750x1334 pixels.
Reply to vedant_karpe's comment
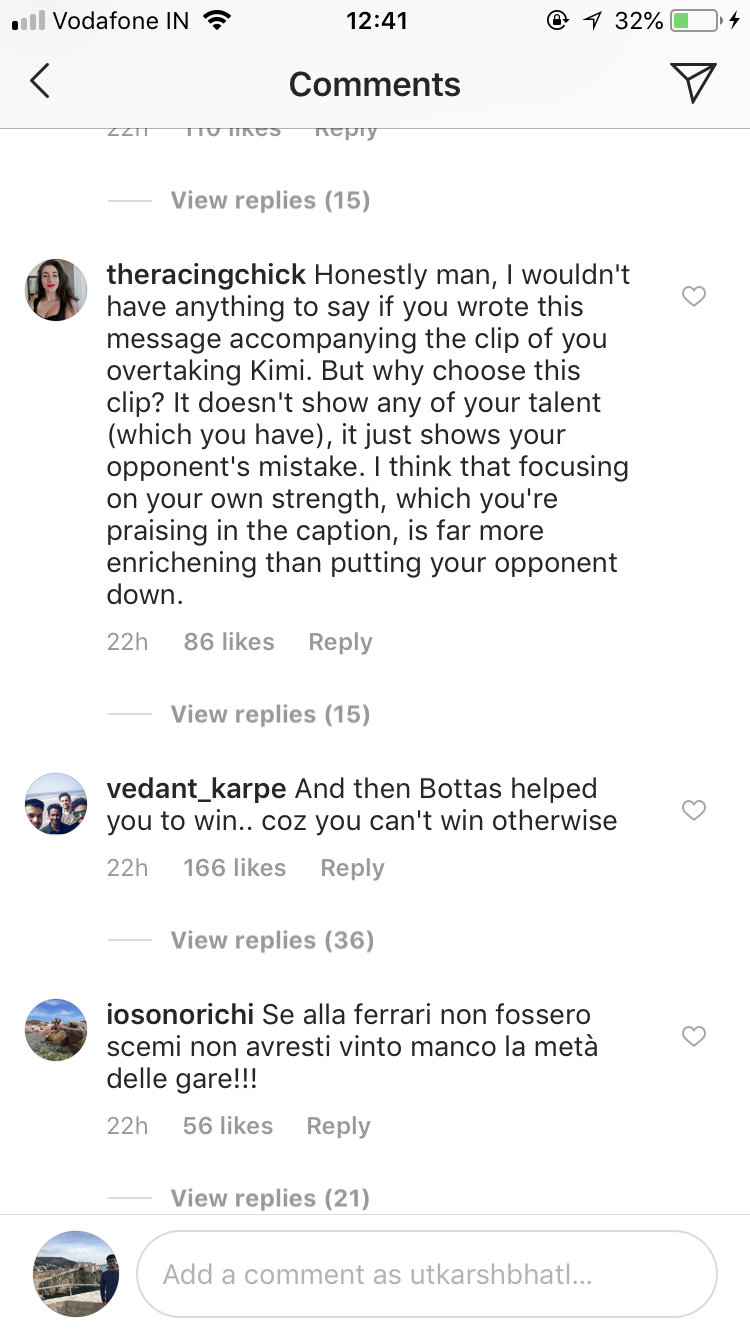tap(352, 868)
